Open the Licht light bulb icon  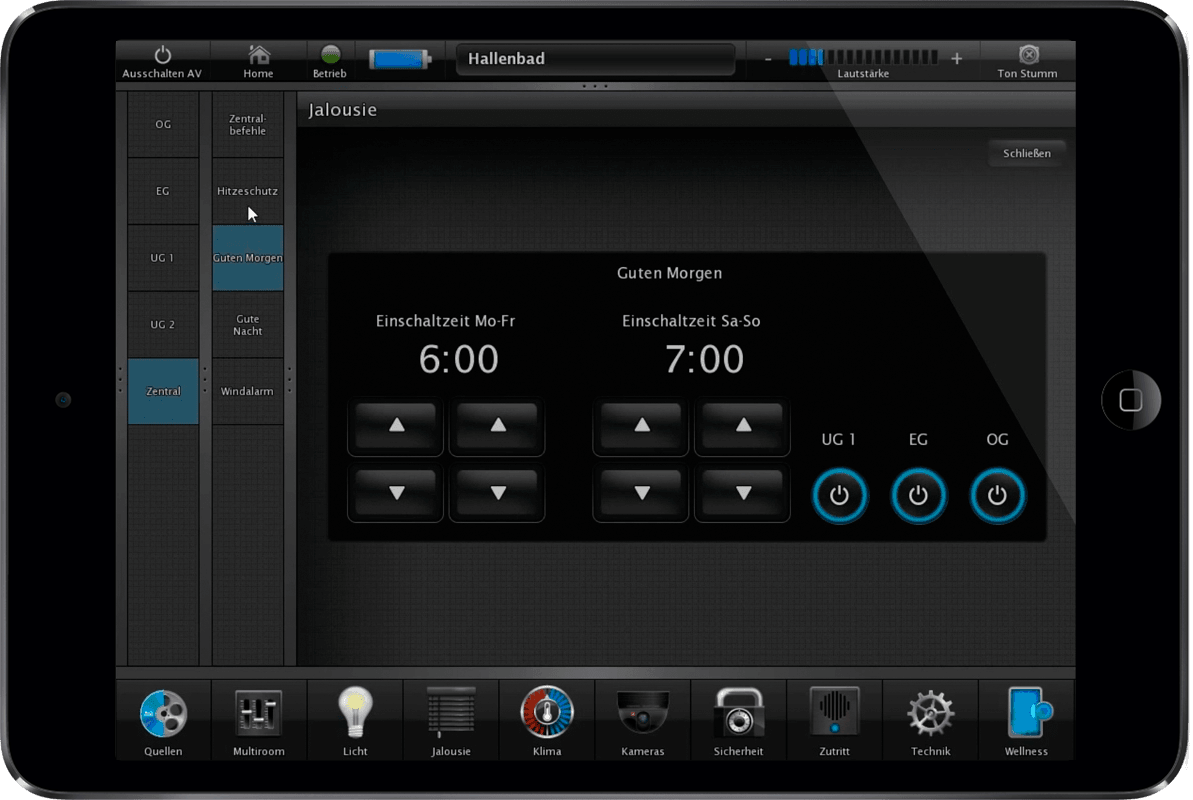(354, 714)
